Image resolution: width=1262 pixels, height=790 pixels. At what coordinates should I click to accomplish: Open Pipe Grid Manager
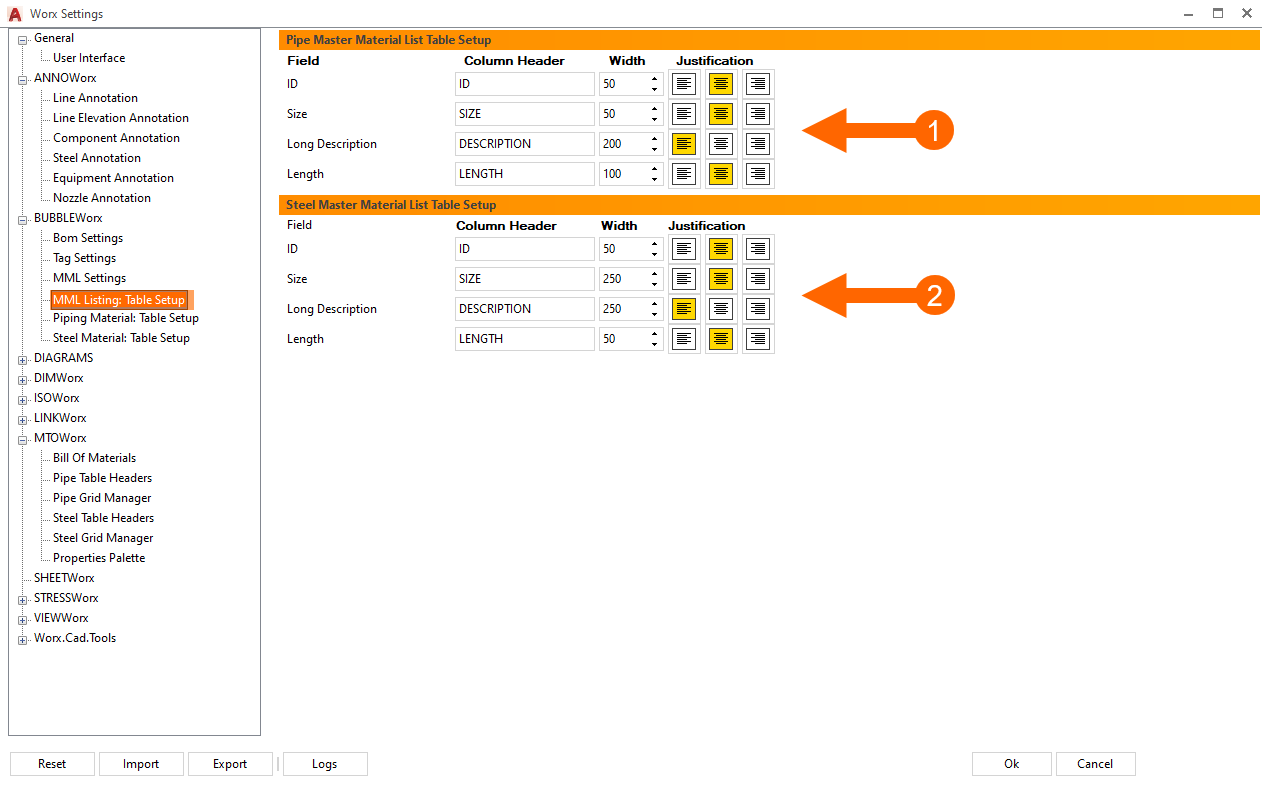tap(102, 498)
